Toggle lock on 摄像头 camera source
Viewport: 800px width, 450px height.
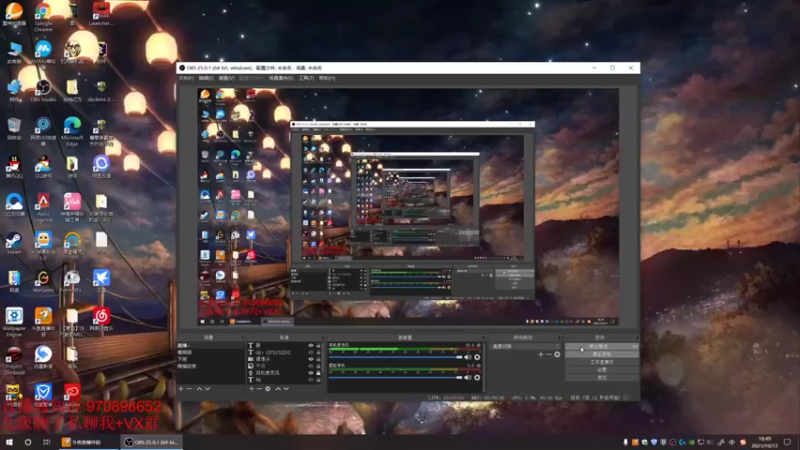pos(318,359)
